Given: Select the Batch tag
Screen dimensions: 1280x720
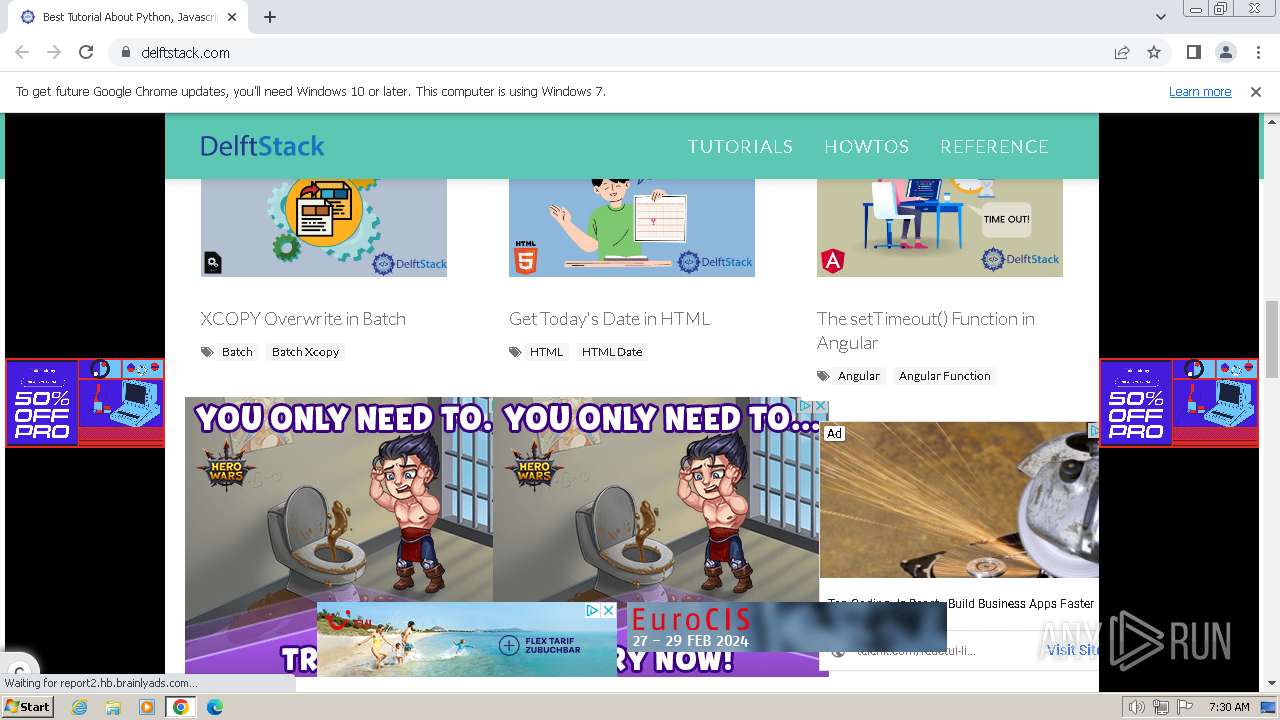Looking at the screenshot, I should pyautogui.click(x=237, y=352).
